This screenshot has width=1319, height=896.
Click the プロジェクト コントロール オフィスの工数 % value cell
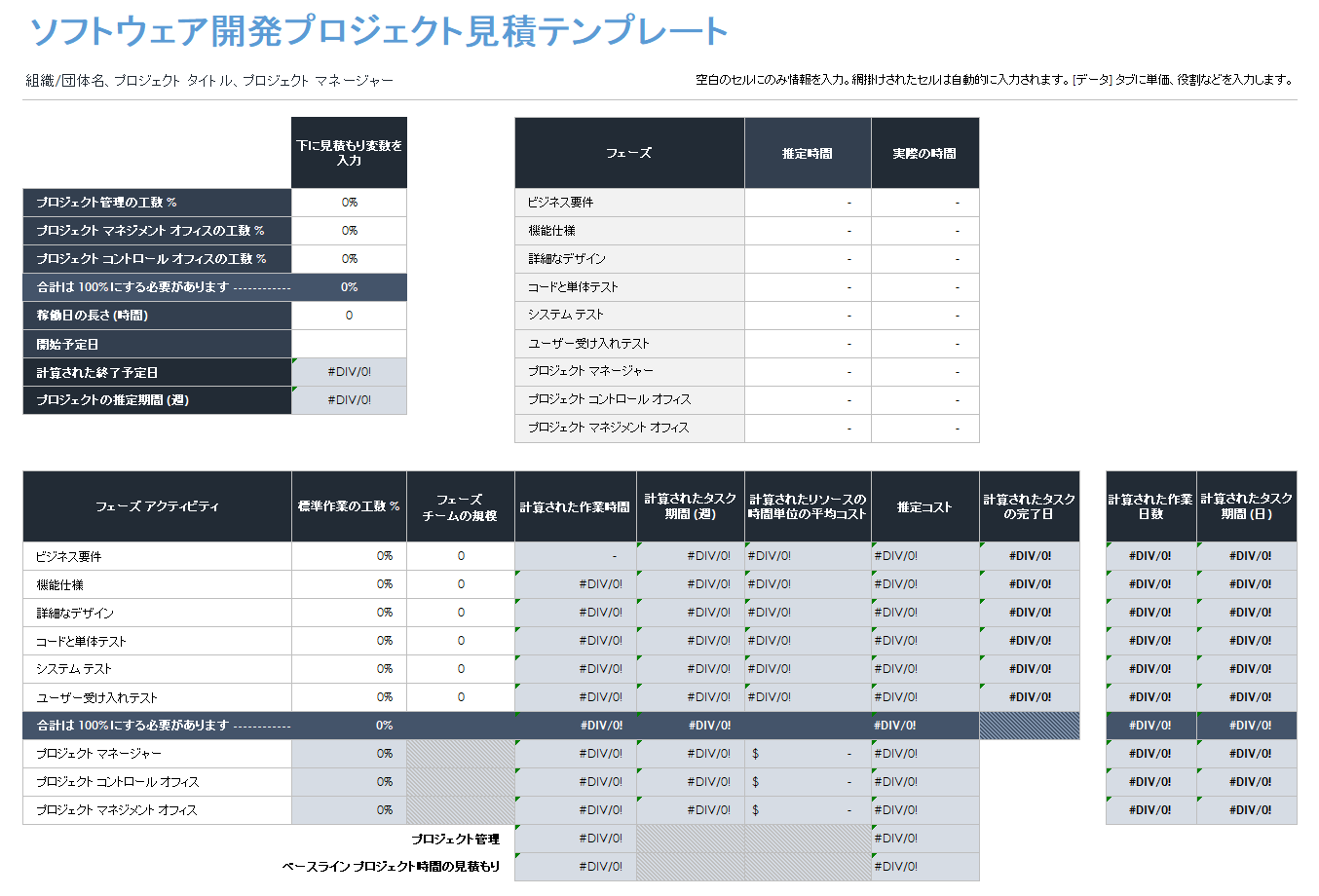point(349,259)
